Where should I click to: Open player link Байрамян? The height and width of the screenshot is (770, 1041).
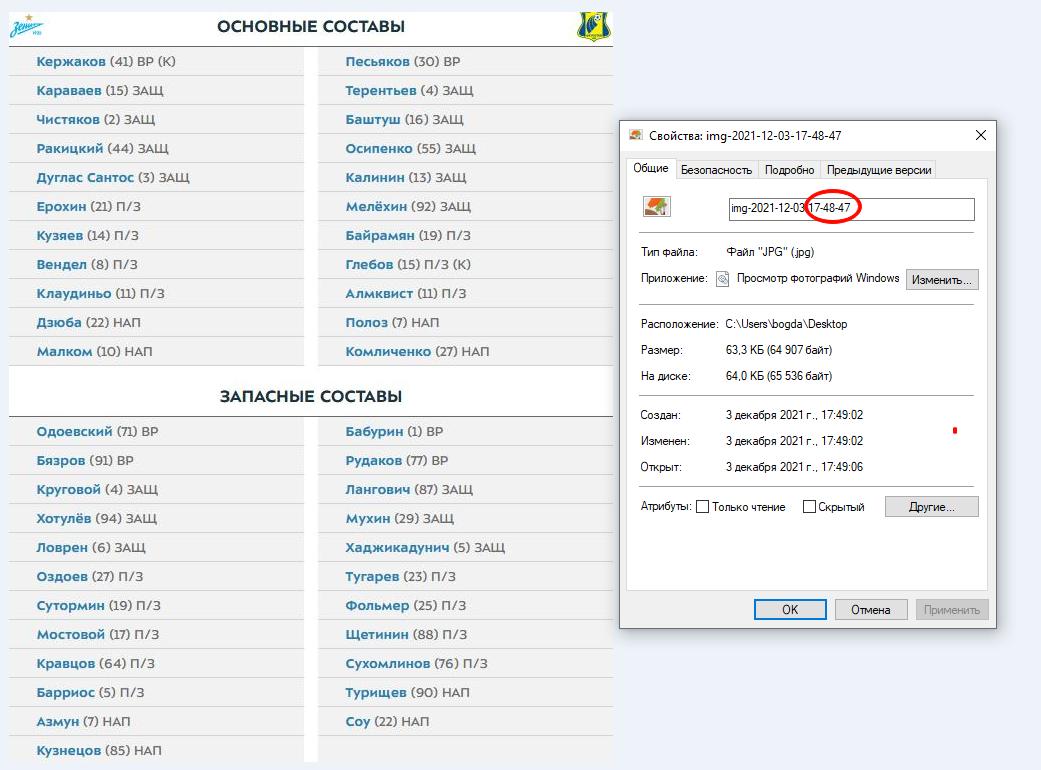point(380,236)
